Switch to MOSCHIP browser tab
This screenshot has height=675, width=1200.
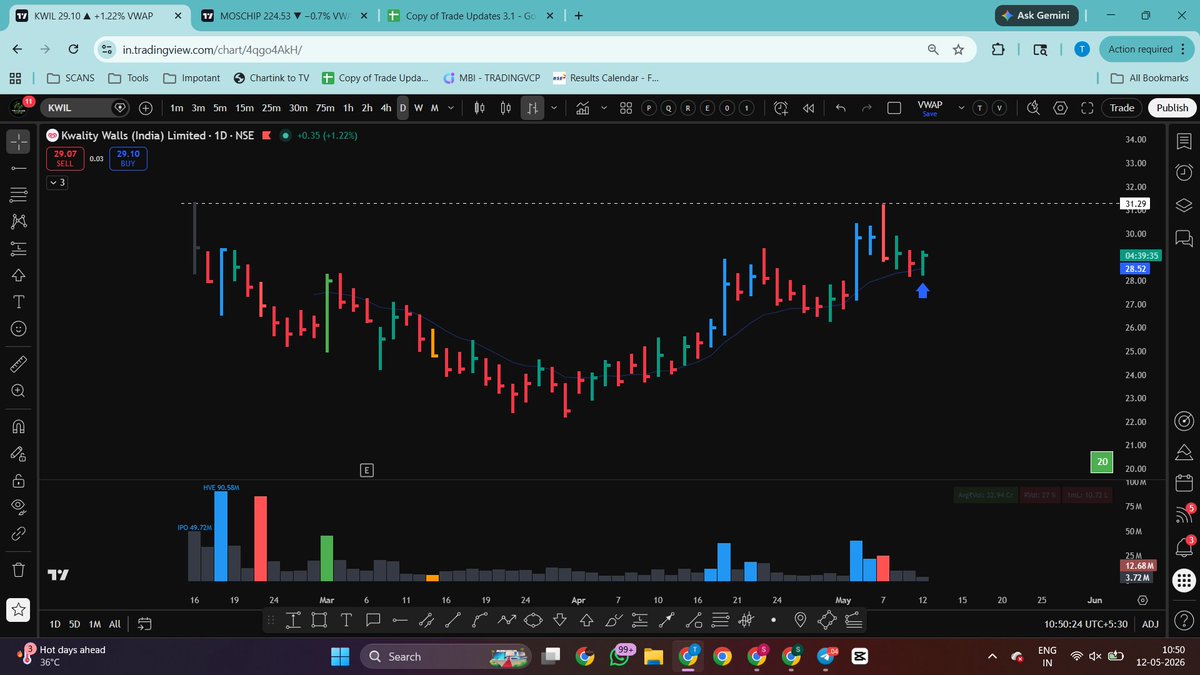tap(283, 15)
